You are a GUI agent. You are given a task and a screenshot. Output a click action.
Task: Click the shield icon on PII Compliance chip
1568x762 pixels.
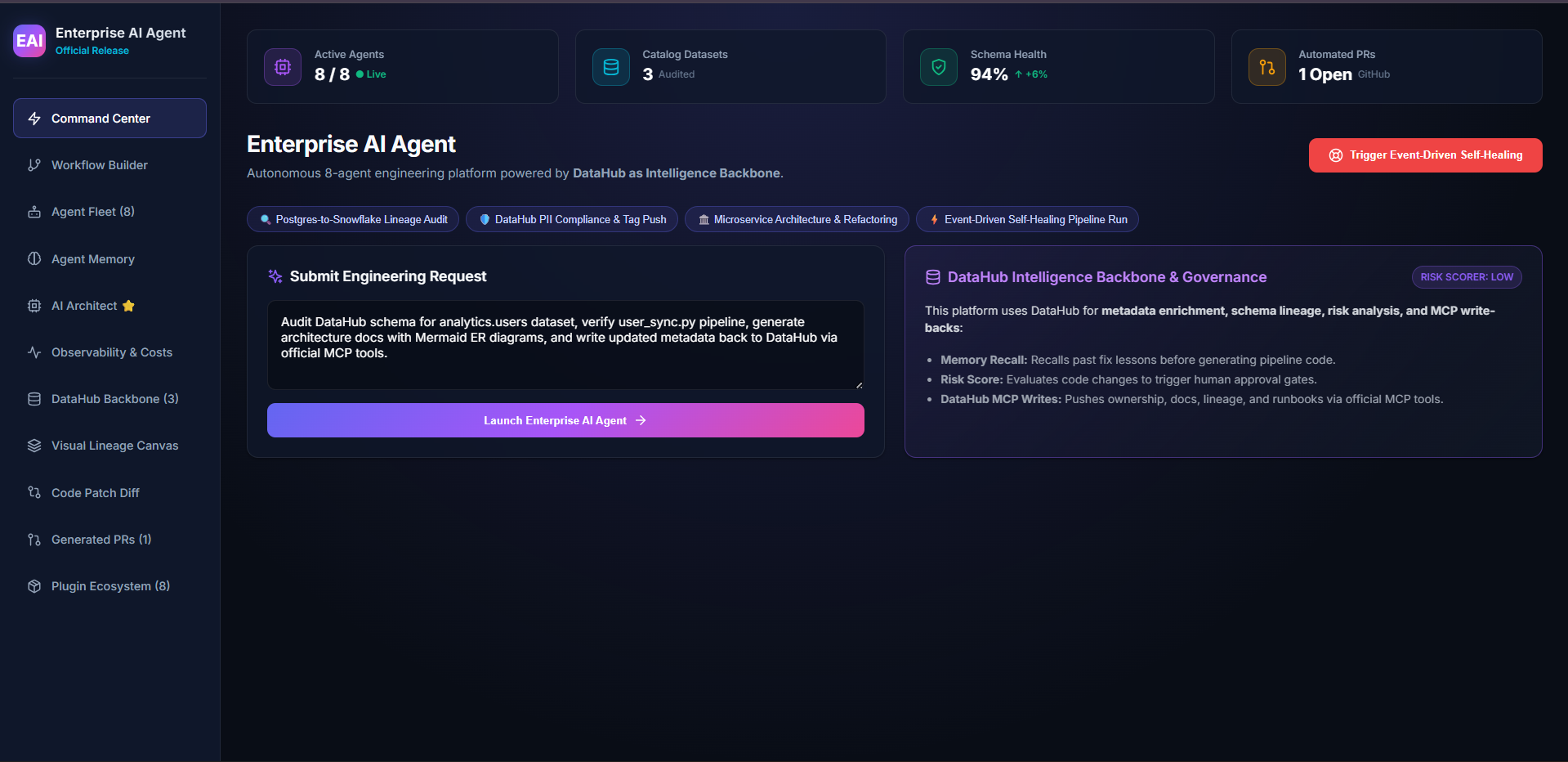485,219
